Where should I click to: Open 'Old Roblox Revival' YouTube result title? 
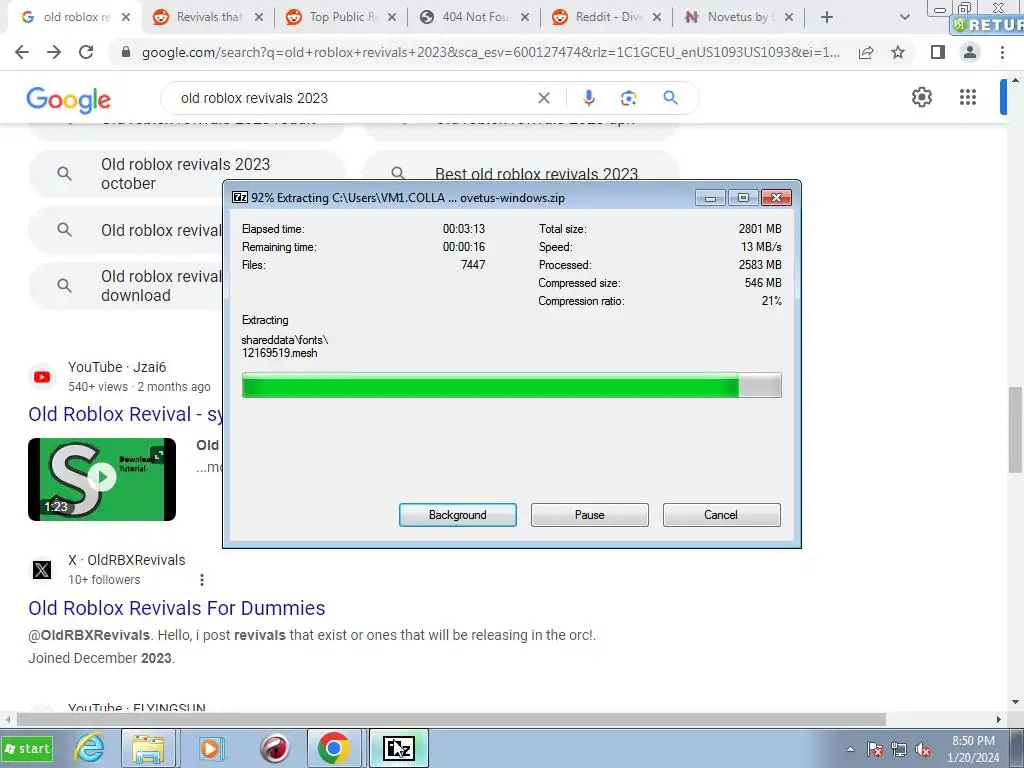coord(125,414)
